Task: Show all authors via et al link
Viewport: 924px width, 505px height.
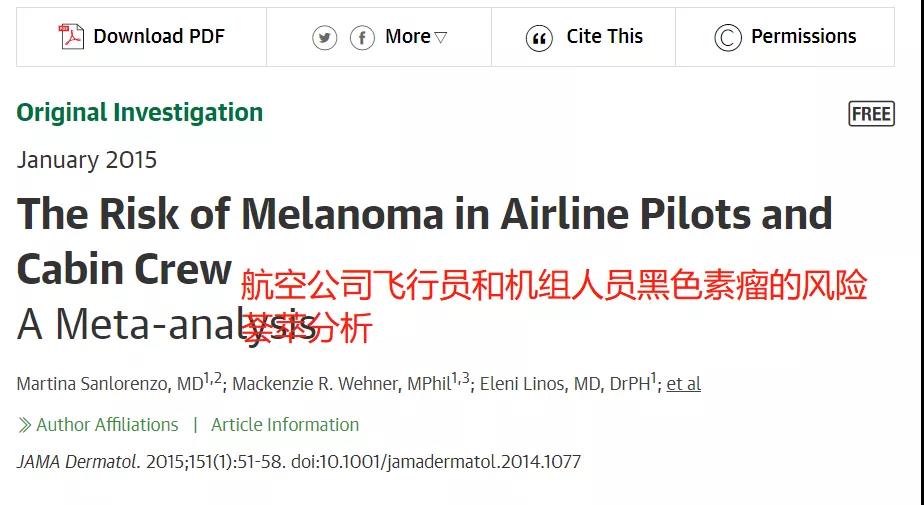Action: pos(684,384)
